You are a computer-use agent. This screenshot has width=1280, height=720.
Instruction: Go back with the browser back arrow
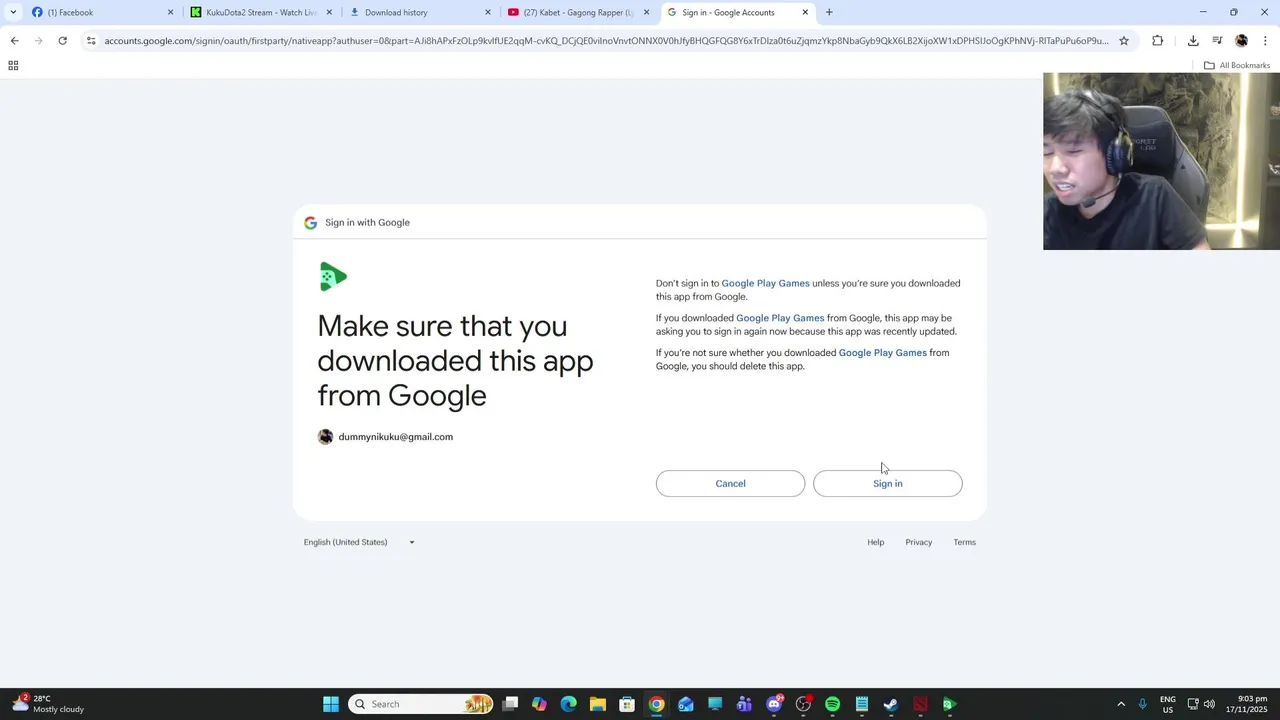click(x=14, y=41)
